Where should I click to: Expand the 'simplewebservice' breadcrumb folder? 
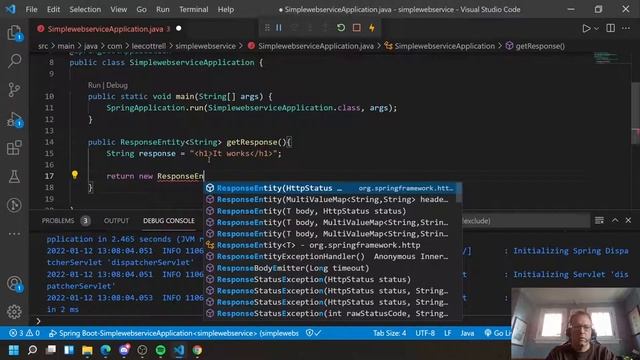[205, 46]
